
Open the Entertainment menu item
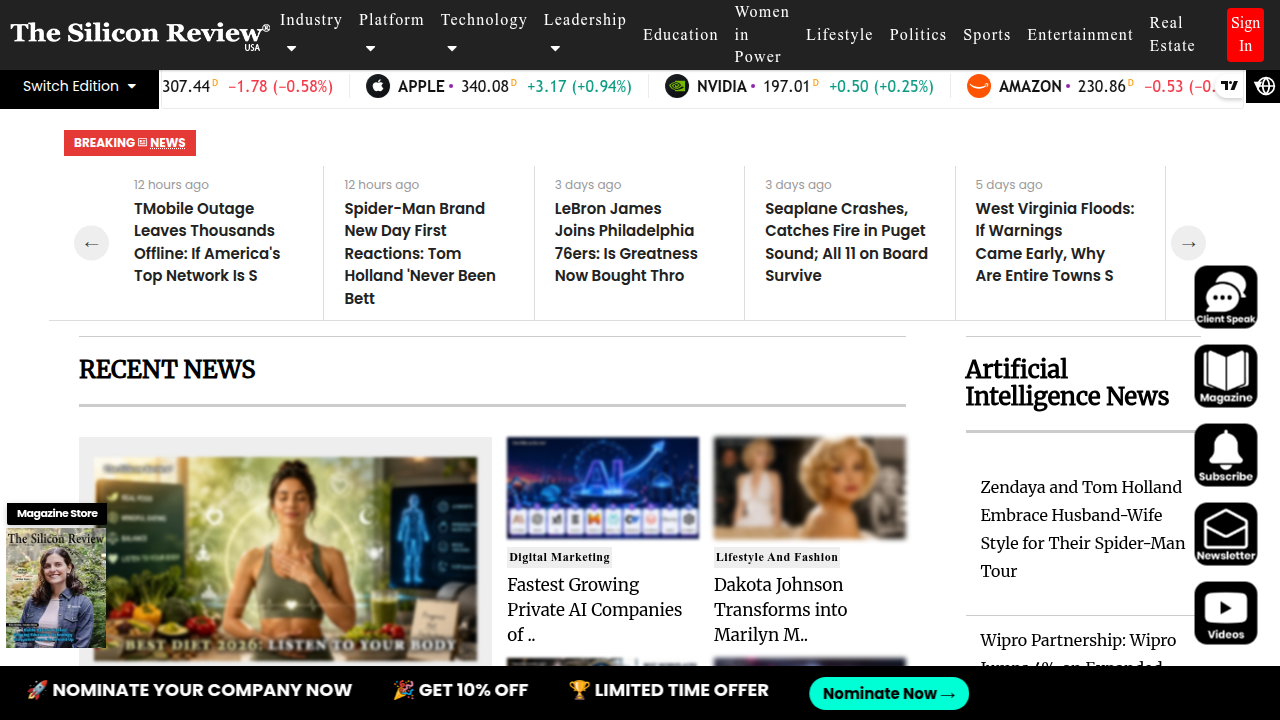coord(1080,34)
